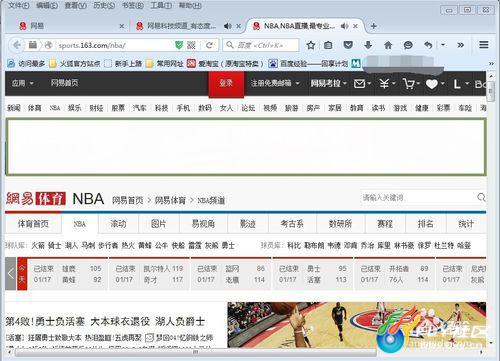Bookmark this page with the star icon

tap(311, 45)
